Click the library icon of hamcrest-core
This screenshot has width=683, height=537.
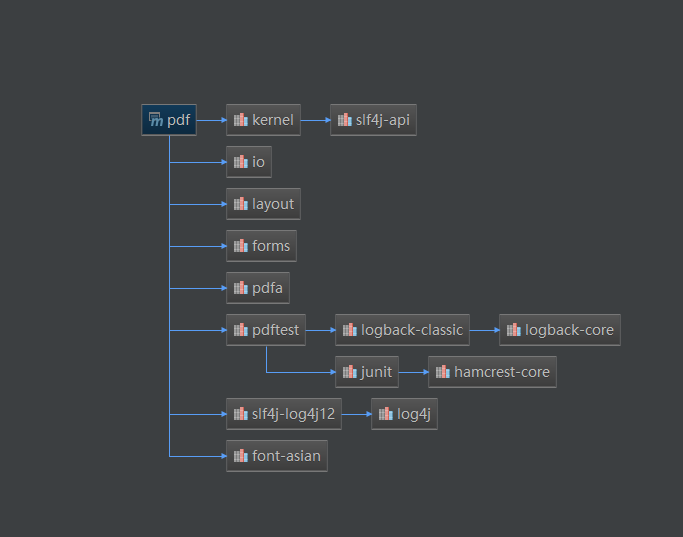(x=443, y=372)
